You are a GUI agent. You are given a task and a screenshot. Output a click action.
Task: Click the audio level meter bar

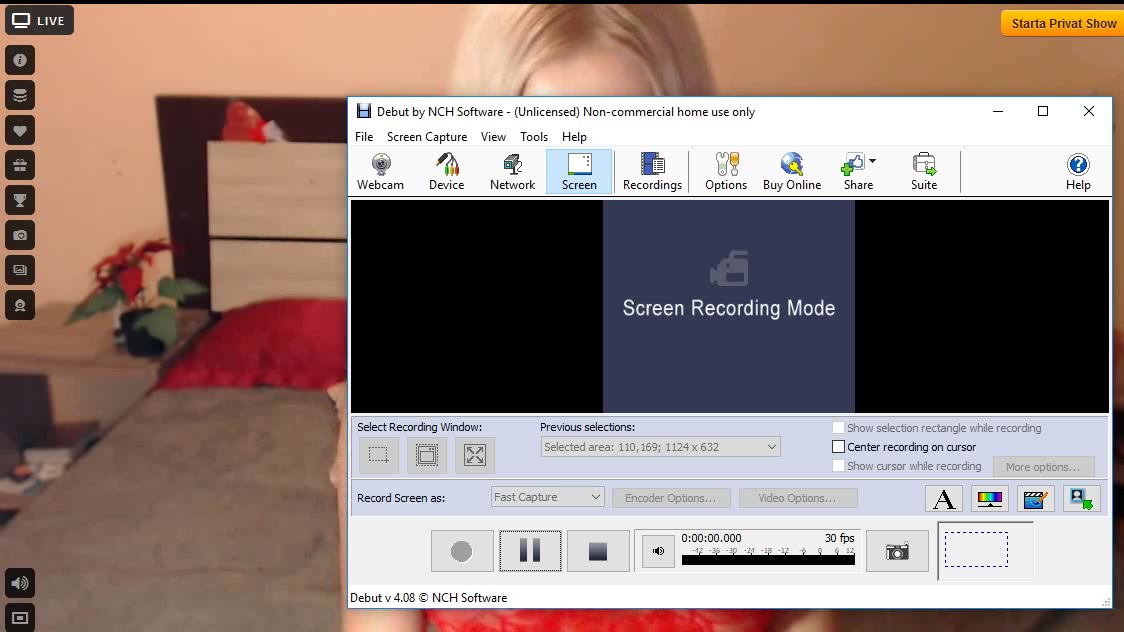click(768, 560)
